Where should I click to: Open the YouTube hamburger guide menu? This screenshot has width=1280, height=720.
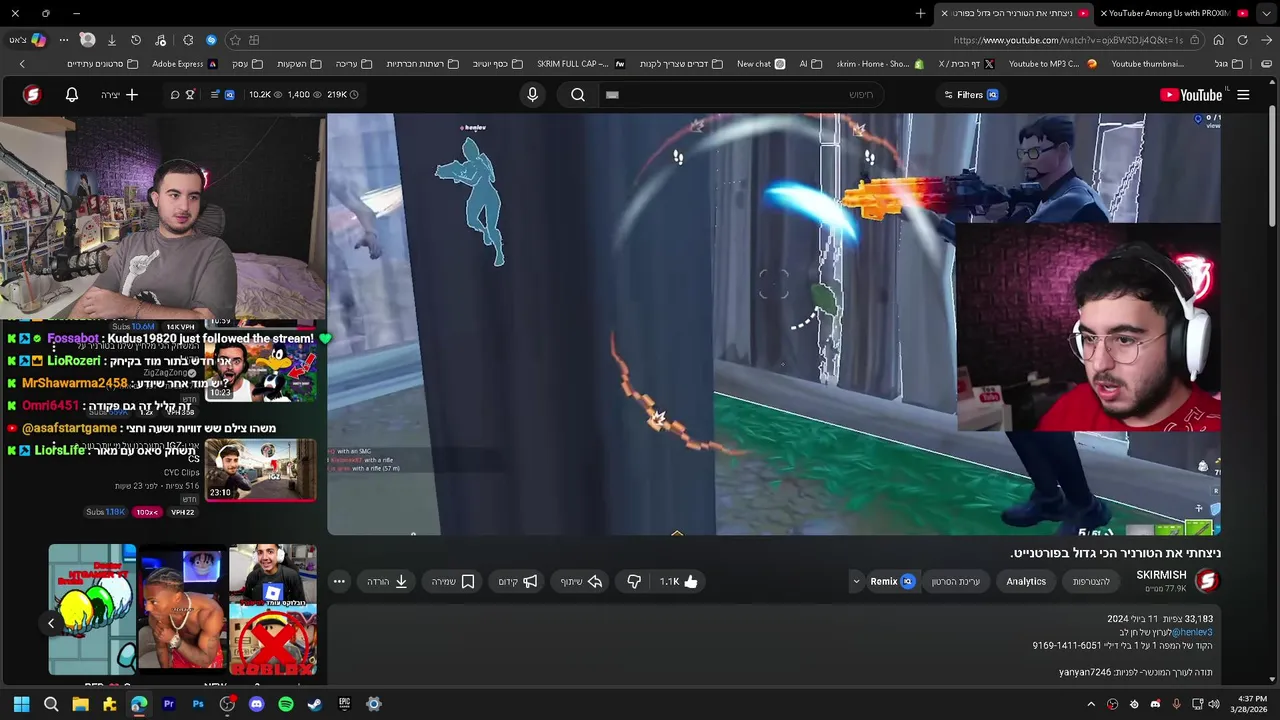[x=1243, y=95]
